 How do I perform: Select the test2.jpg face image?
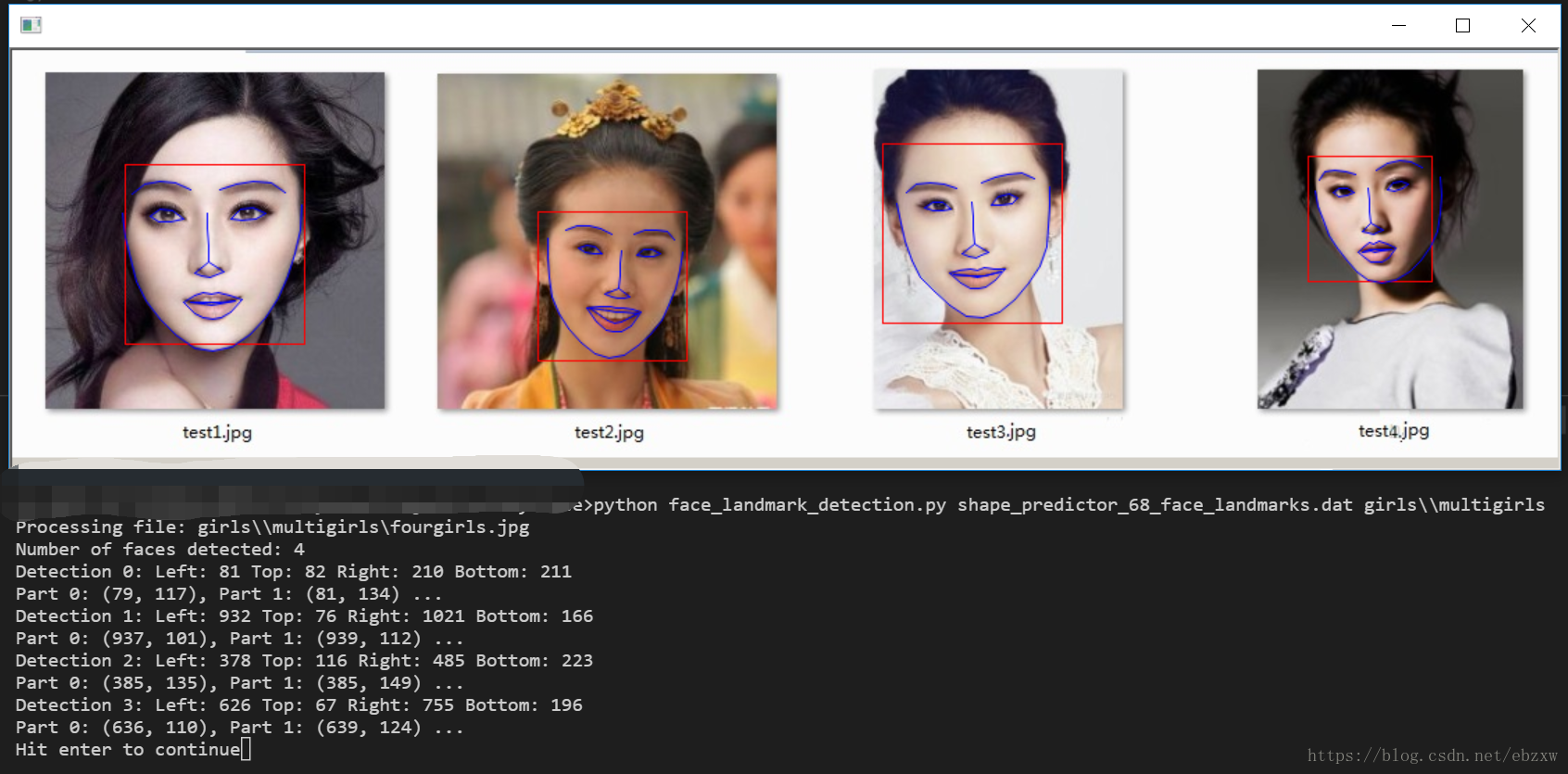pyautogui.click(x=607, y=241)
